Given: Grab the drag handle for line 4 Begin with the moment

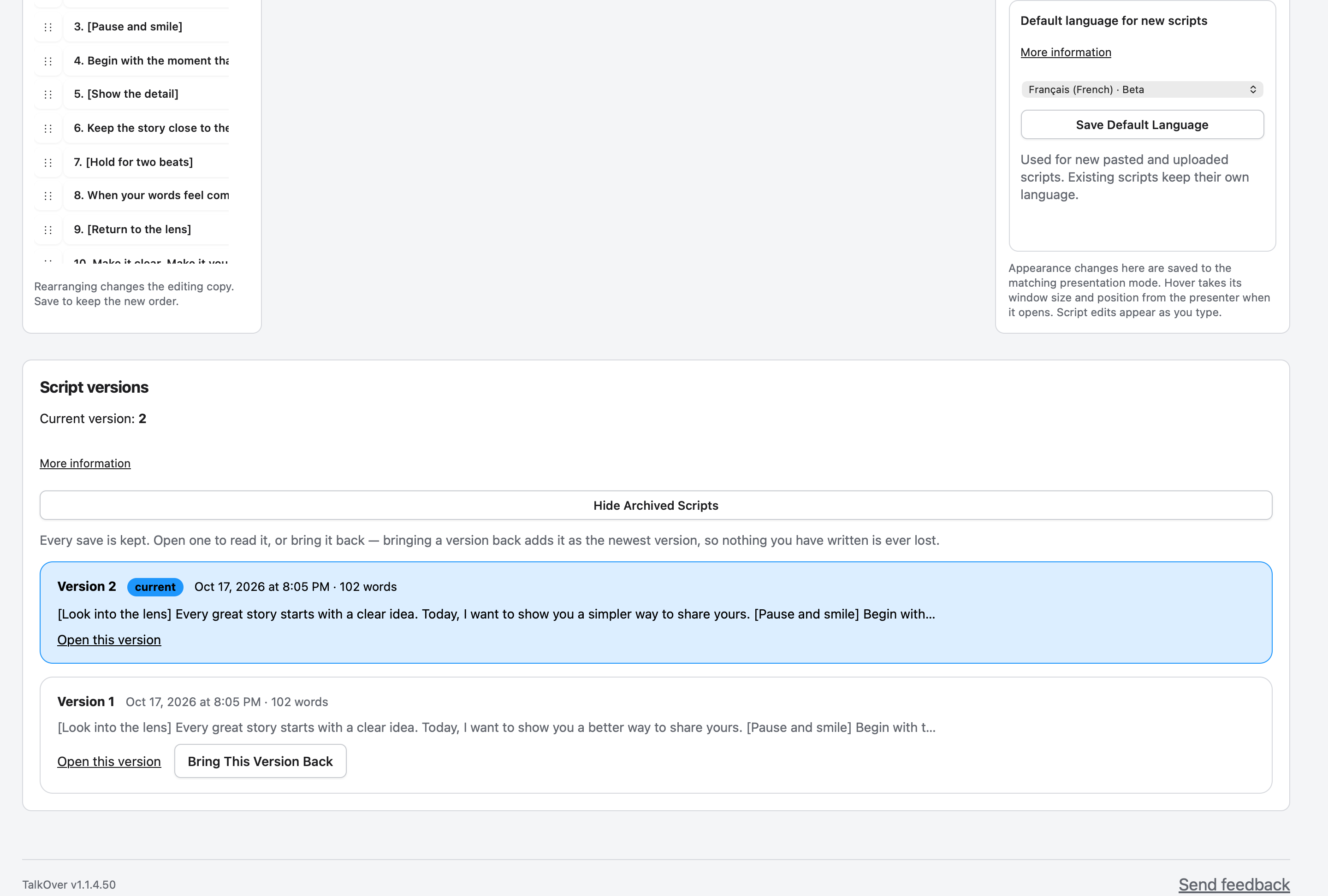Looking at the screenshot, I should pos(48,61).
